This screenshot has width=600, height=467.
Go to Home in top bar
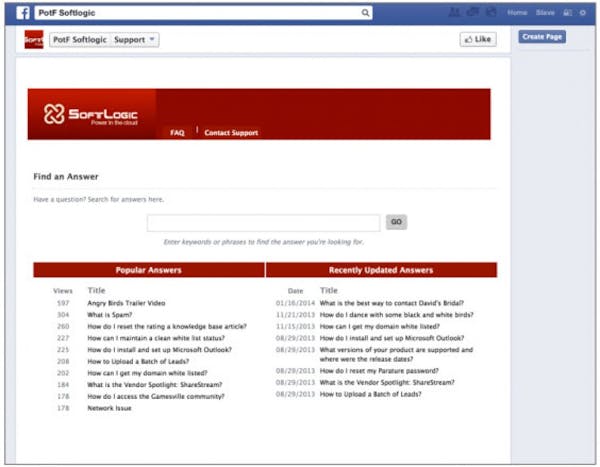point(517,13)
